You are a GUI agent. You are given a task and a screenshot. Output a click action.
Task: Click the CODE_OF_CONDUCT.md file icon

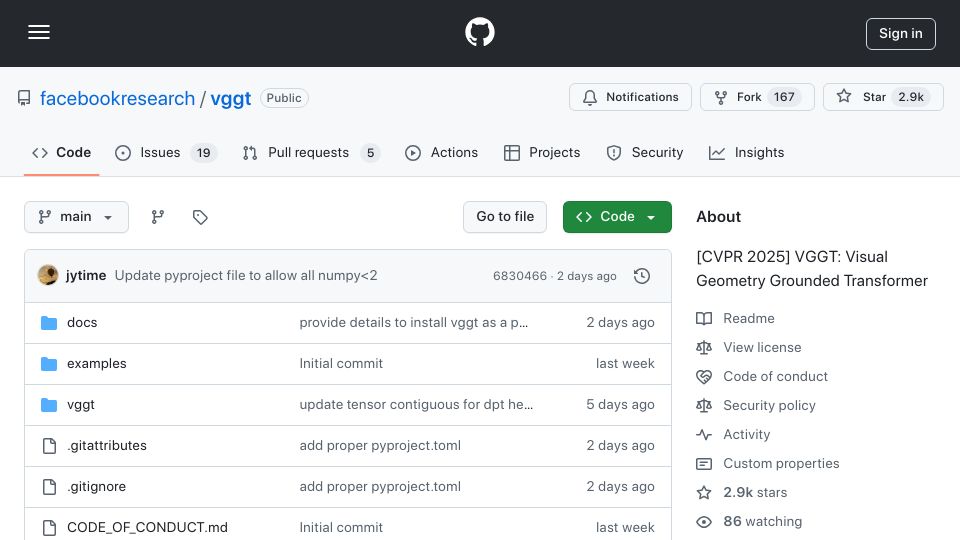[x=50, y=527]
